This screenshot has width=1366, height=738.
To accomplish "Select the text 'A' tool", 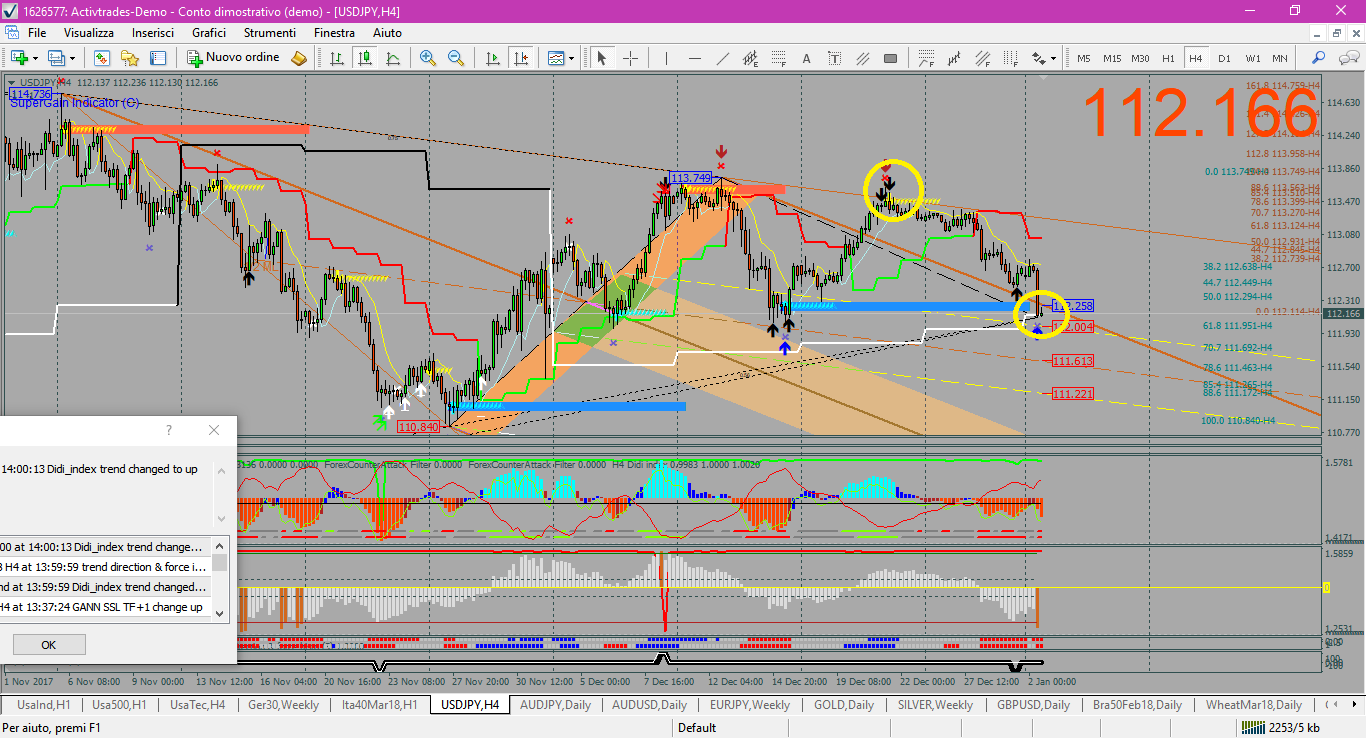I will pyautogui.click(x=807, y=58).
